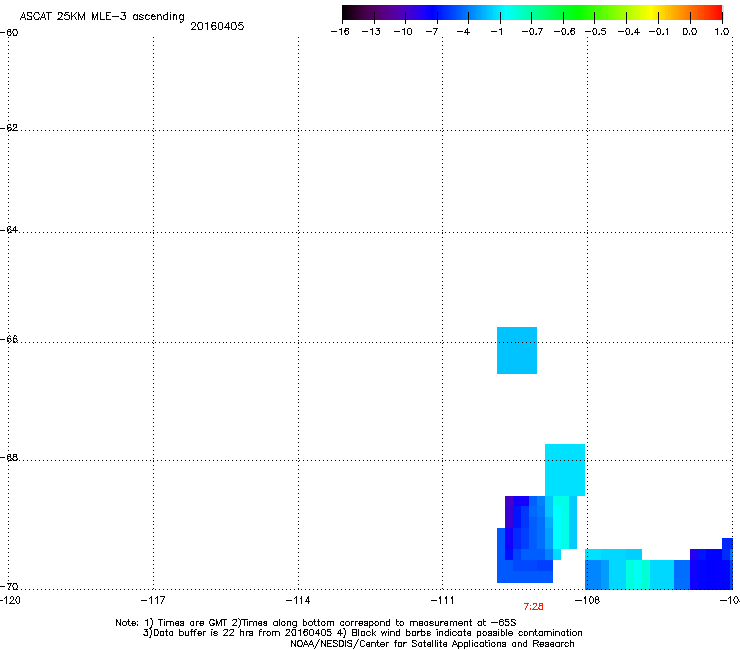Click the black end of the colorbar

(349, 13)
